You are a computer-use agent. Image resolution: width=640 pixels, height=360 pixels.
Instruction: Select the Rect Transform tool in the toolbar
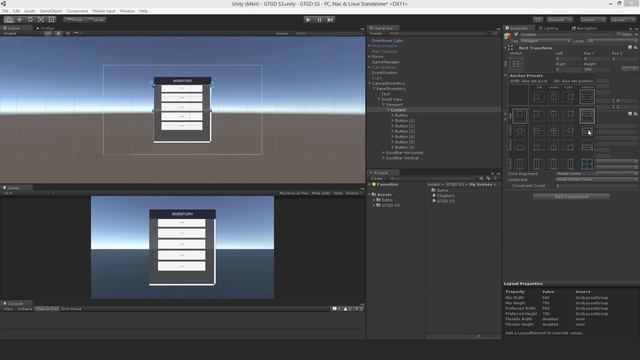point(51,20)
